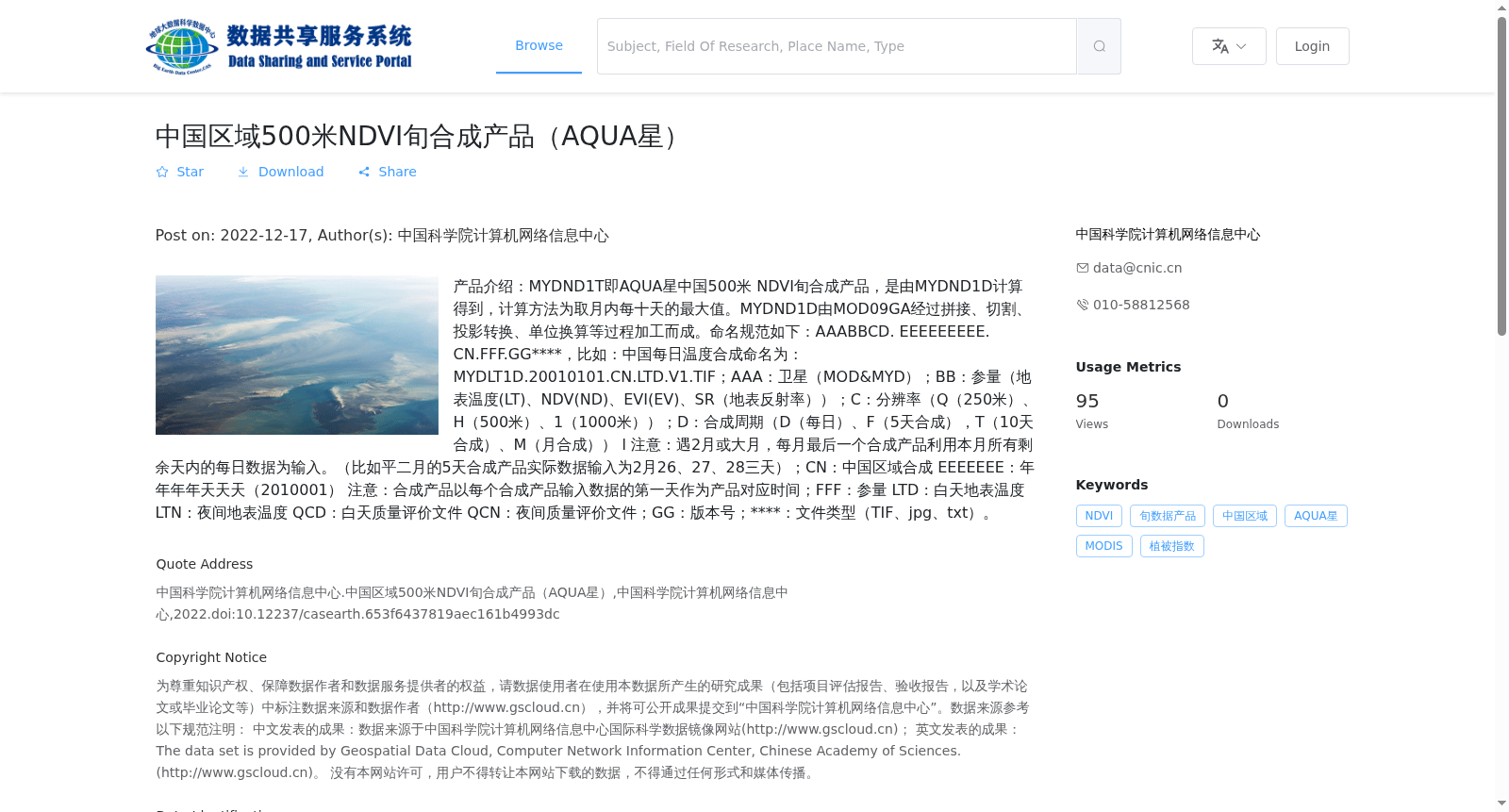Select the 旬数据产品 keyword tag
The height and width of the screenshot is (812, 1509).
point(1168,516)
